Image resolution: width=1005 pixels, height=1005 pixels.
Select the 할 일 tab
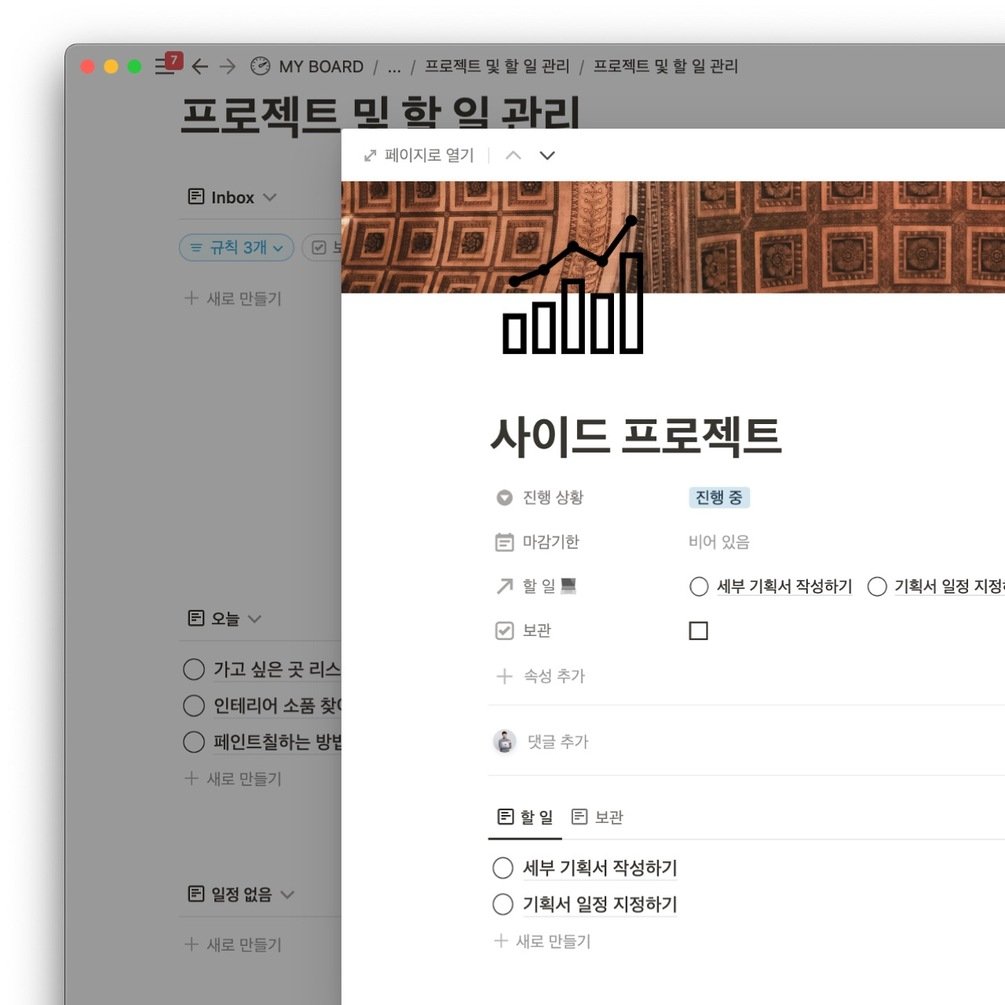tap(525, 817)
